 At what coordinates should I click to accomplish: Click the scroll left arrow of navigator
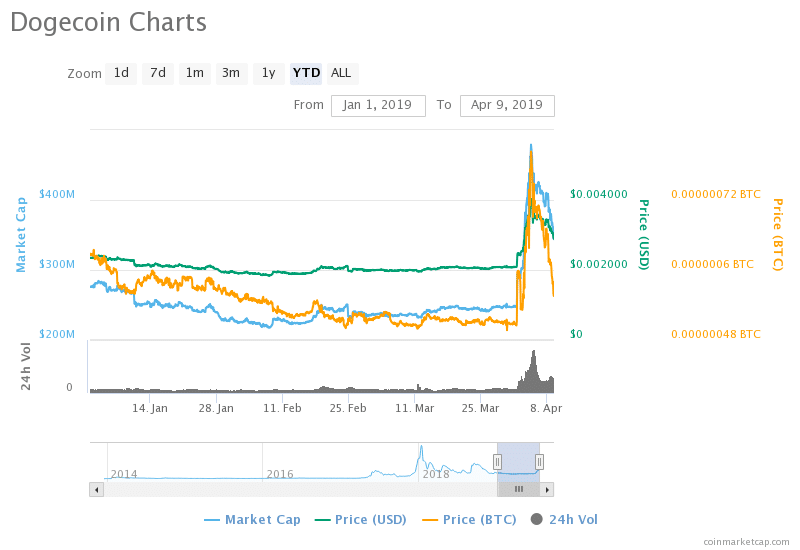tap(96, 490)
